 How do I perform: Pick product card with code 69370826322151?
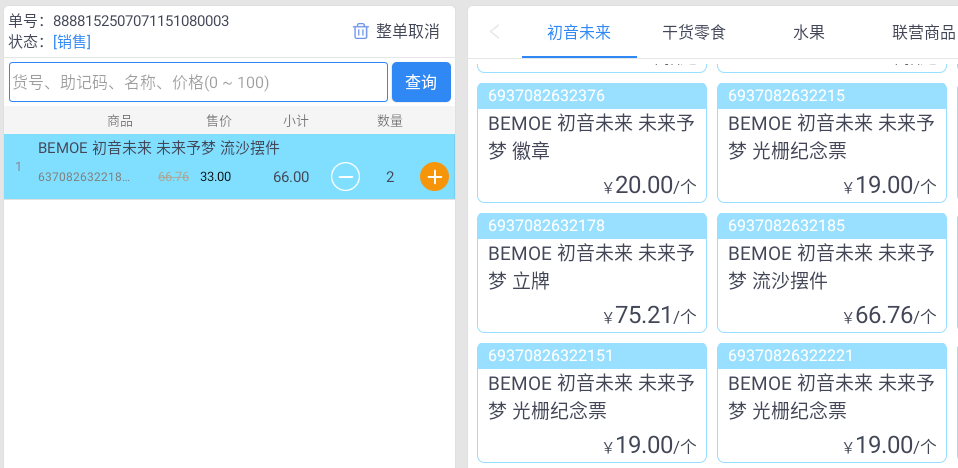coord(591,403)
